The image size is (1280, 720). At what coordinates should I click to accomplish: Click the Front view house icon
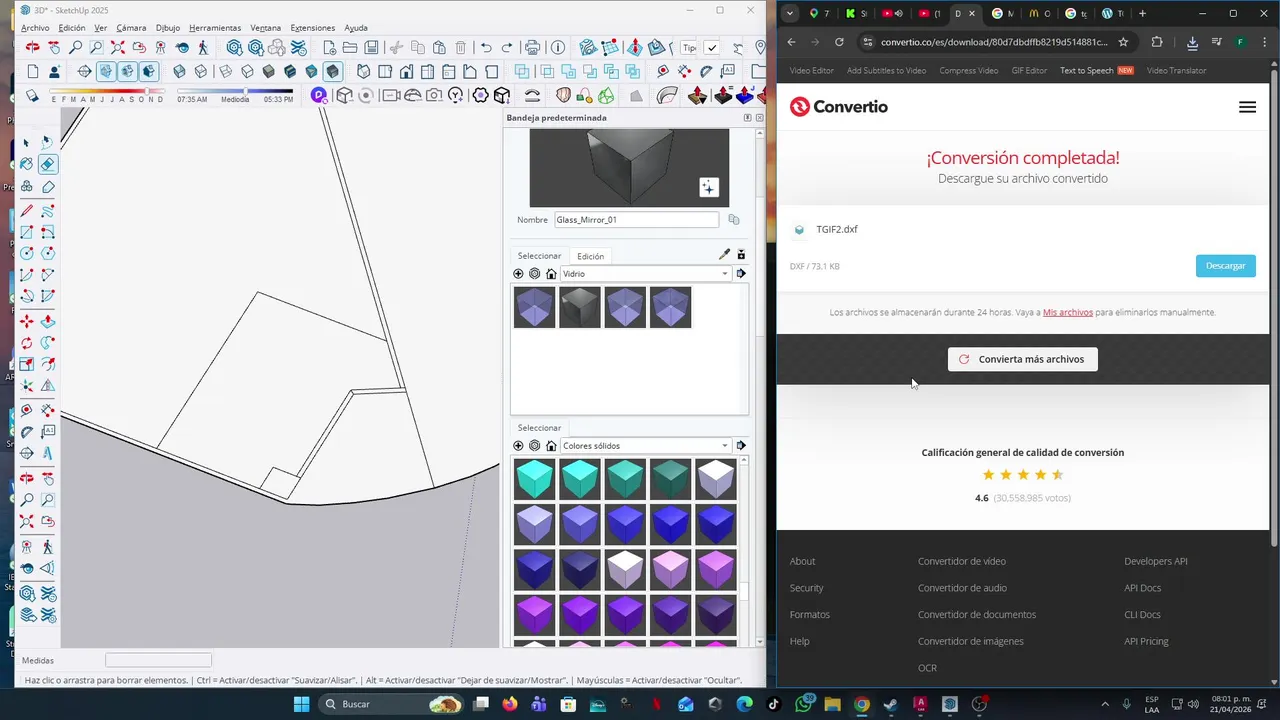point(406,71)
